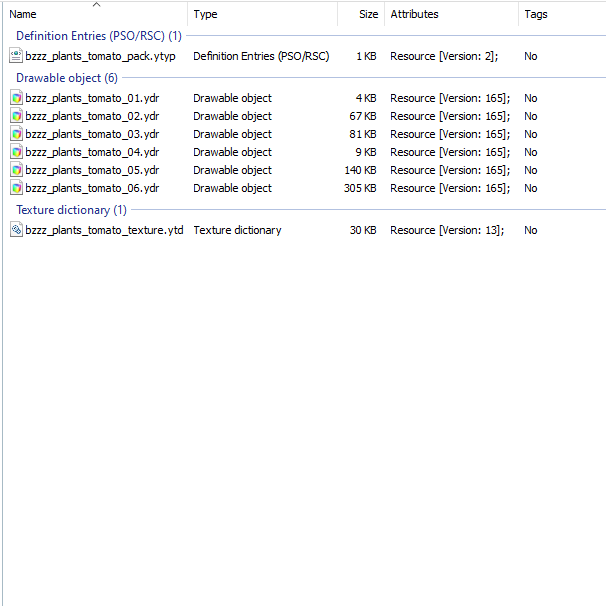Sort files by the Size column header
606x606 pixels.
pyautogui.click(x=361, y=14)
